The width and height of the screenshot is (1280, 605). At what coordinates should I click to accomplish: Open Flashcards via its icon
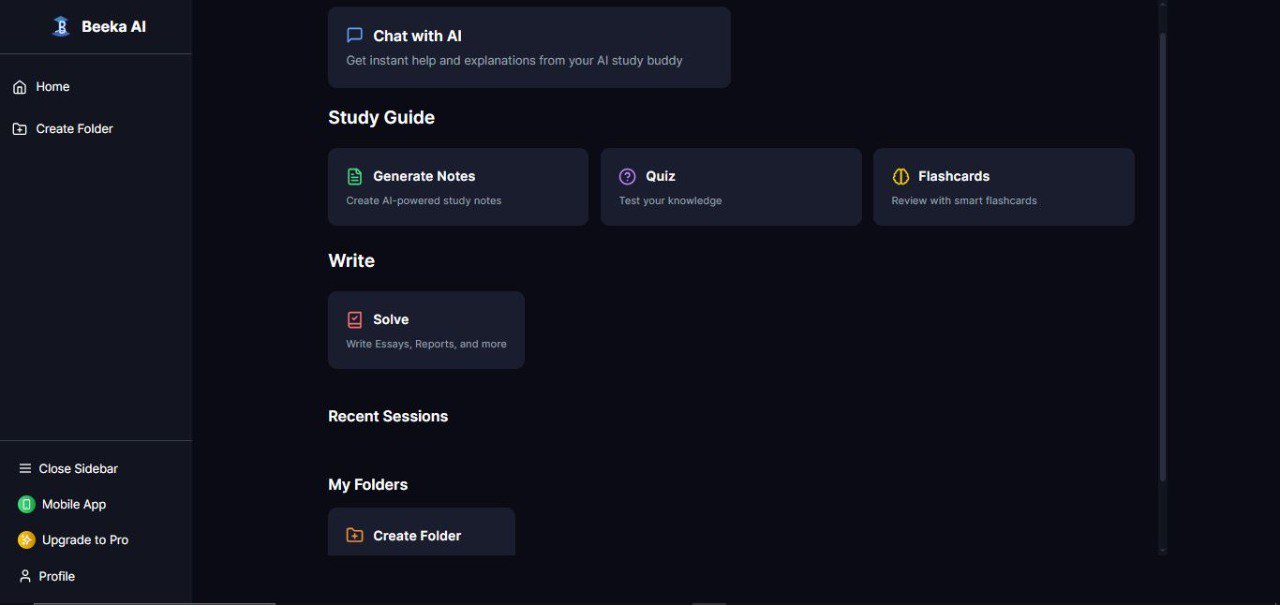[900, 175]
